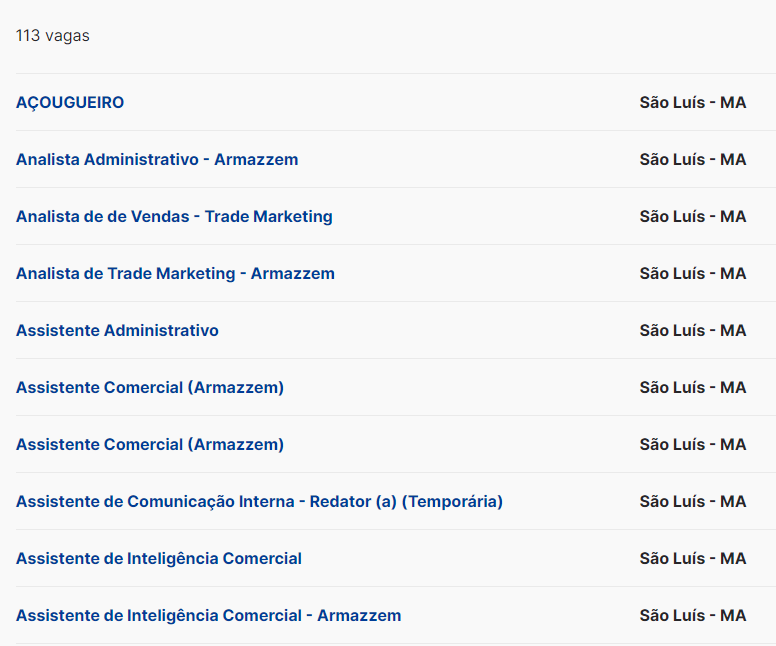Viewport: 776px width, 646px height.
Task: Click São Luís - MA beside Analista de de Vendas
Action: click(693, 216)
